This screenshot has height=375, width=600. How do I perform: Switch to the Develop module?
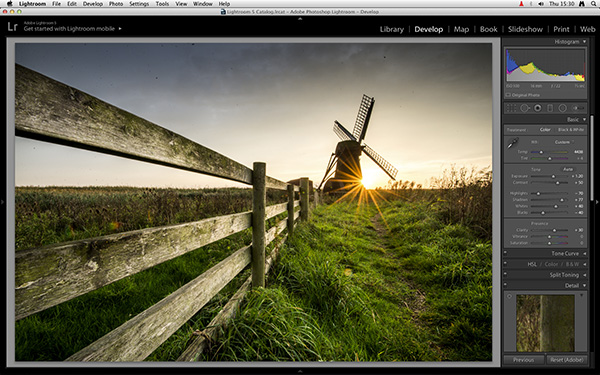click(429, 29)
